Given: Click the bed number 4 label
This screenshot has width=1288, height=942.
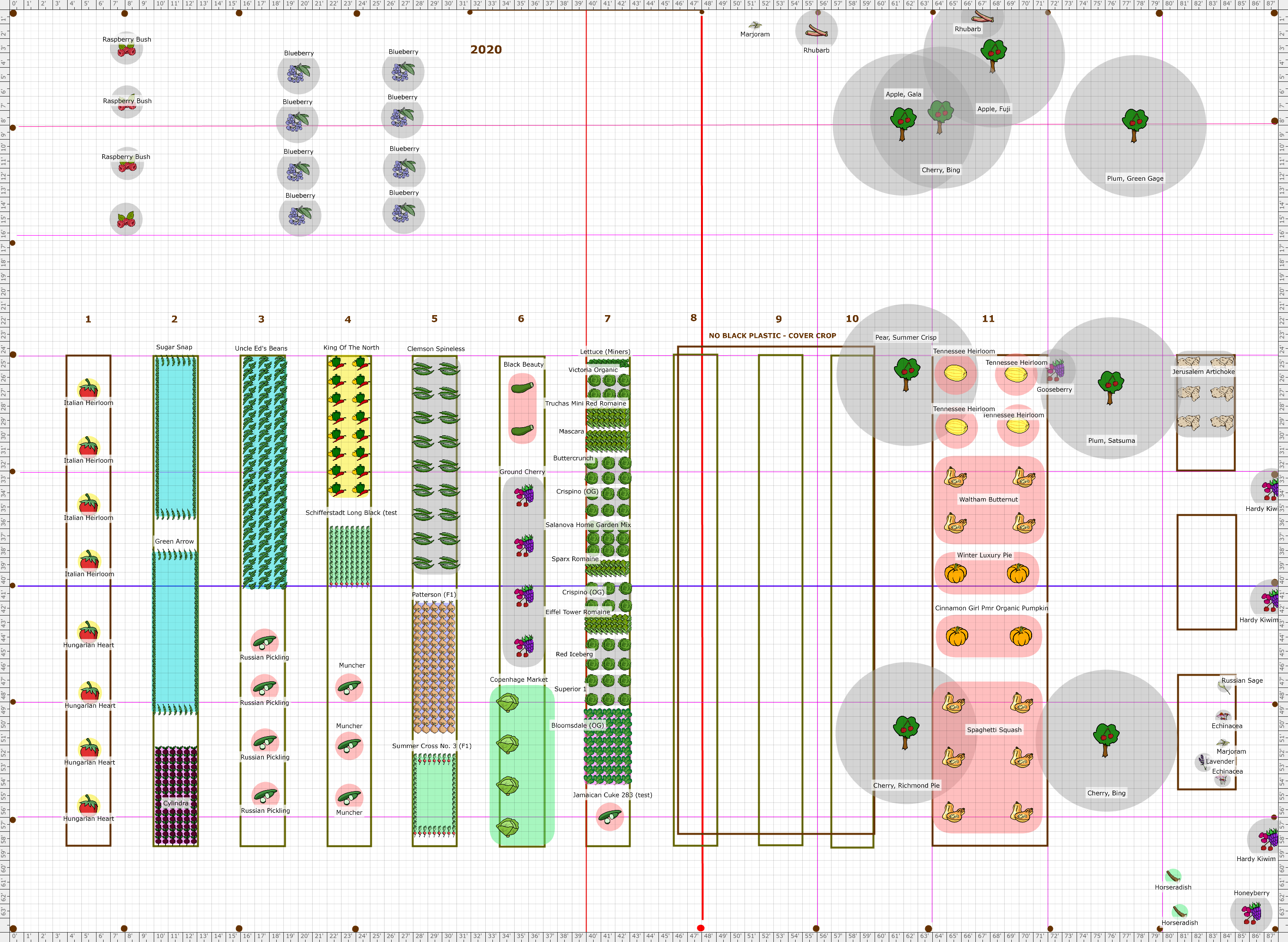Looking at the screenshot, I should pyautogui.click(x=348, y=319).
